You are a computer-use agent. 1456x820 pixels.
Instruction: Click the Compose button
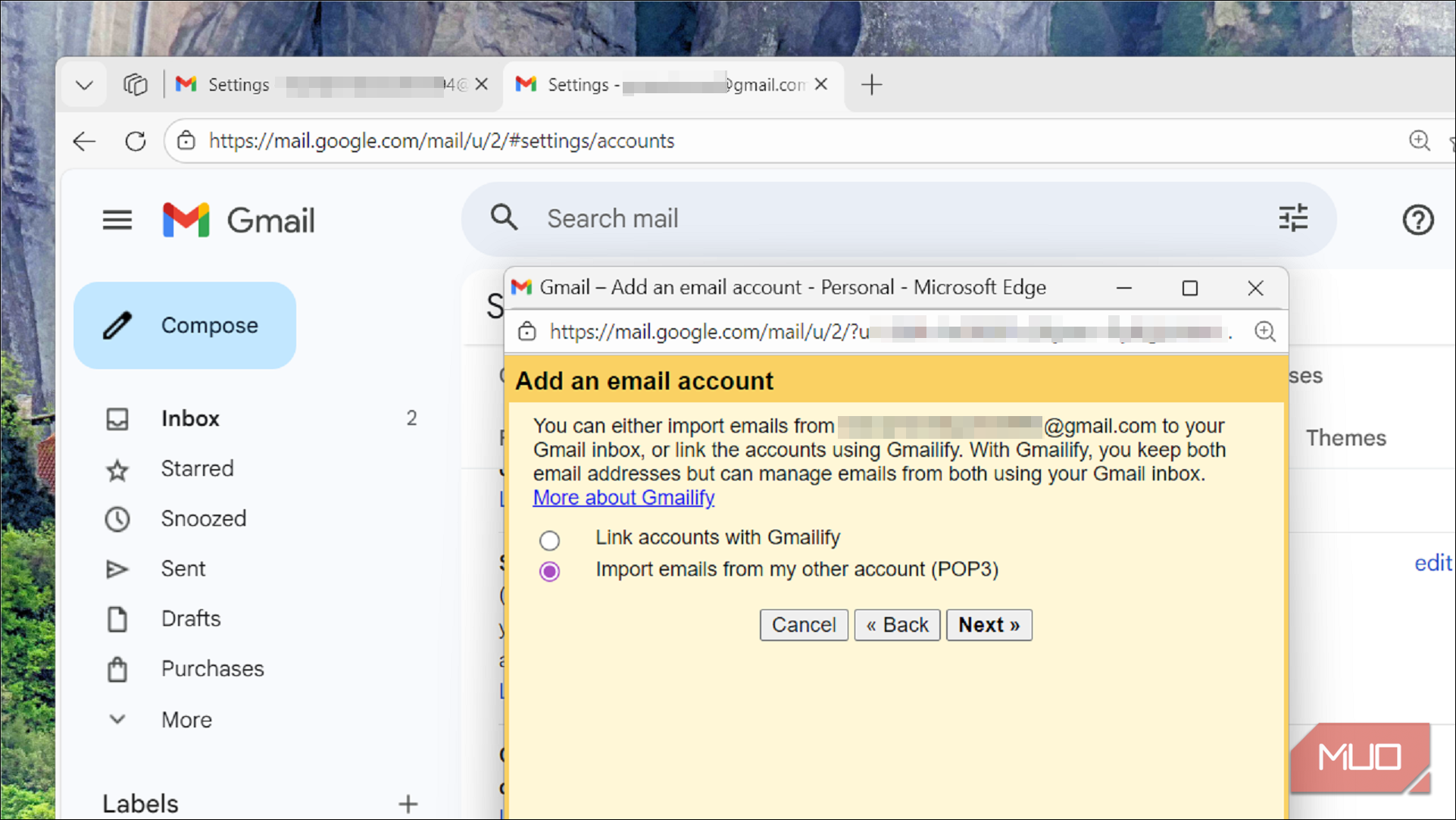[x=185, y=326]
